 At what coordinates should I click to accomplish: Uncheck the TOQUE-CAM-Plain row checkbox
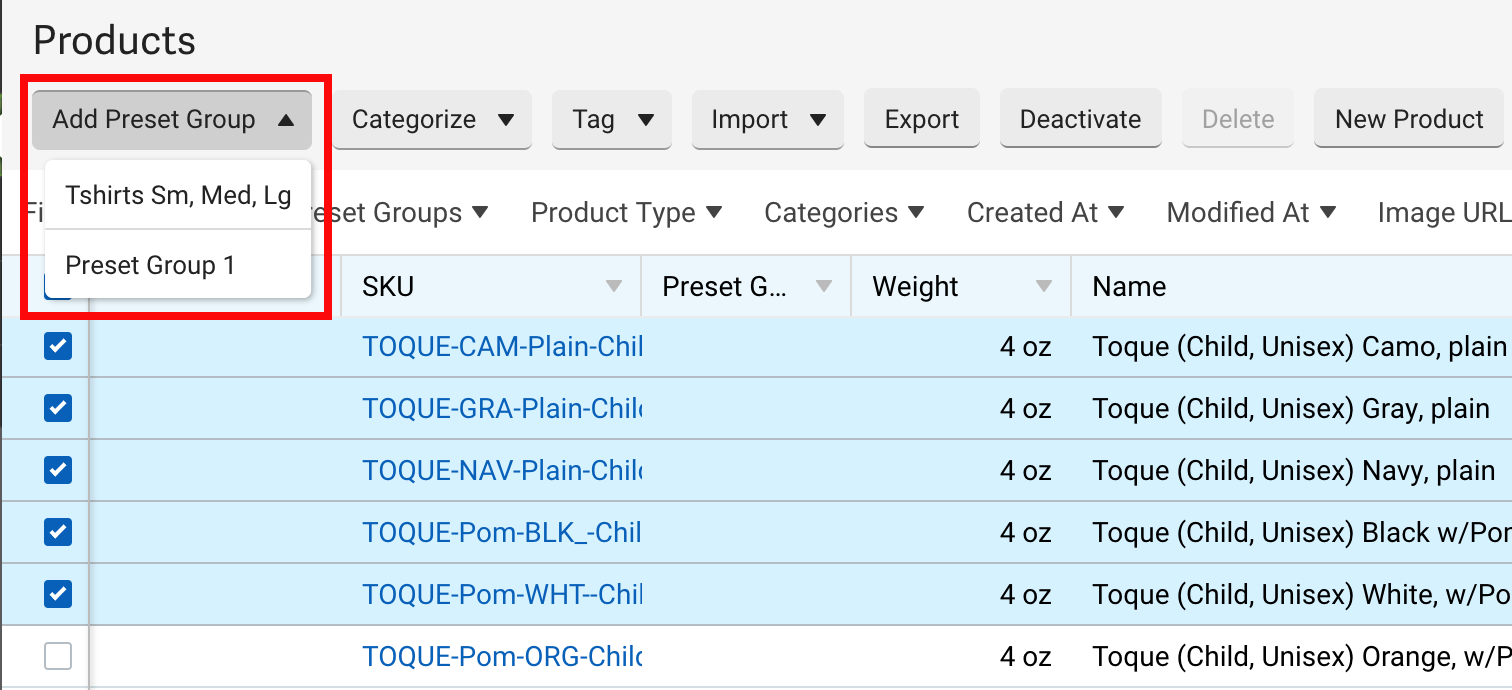pyautogui.click(x=58, y=347)
